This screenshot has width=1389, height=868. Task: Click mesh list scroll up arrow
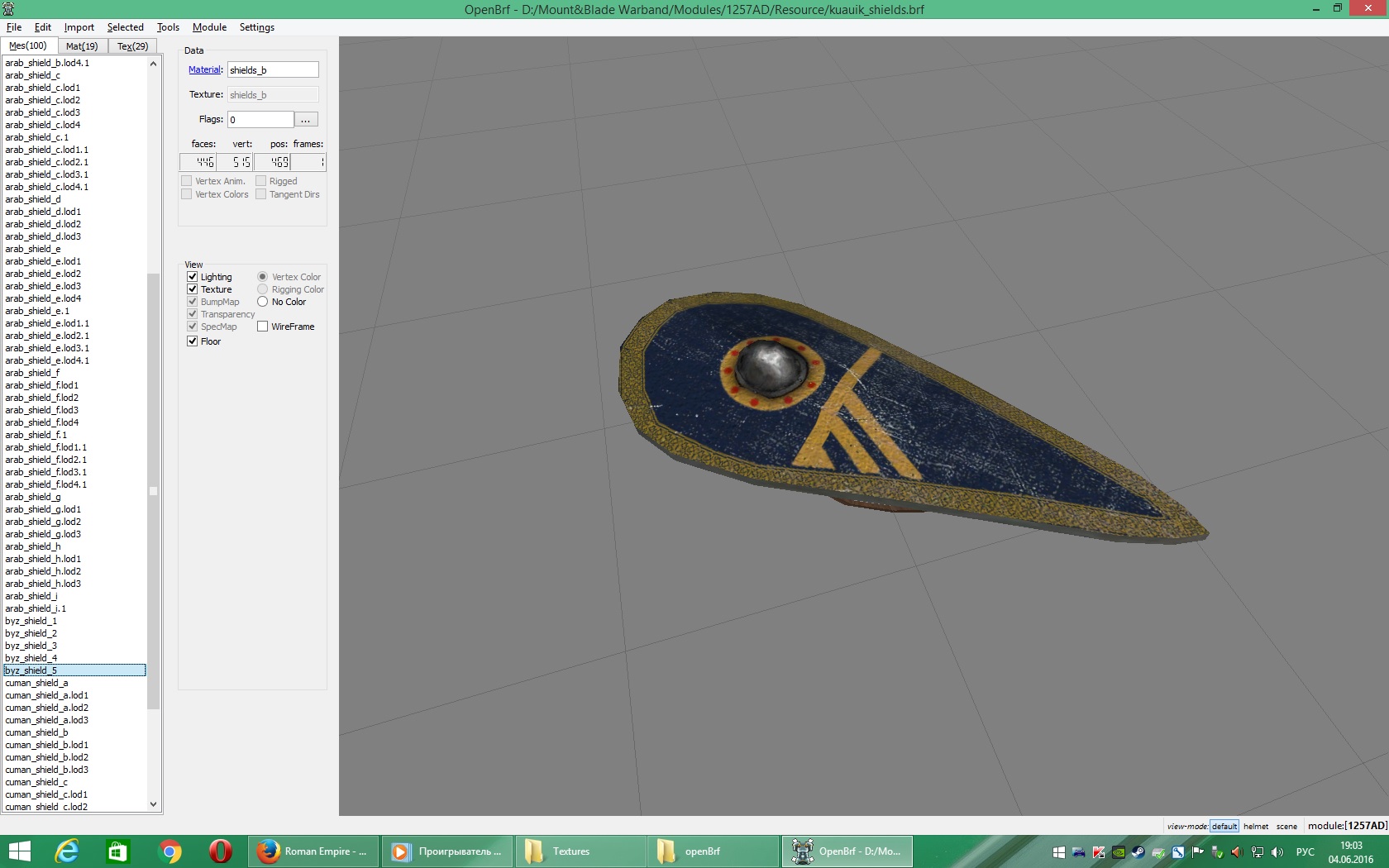coord(153,64)
